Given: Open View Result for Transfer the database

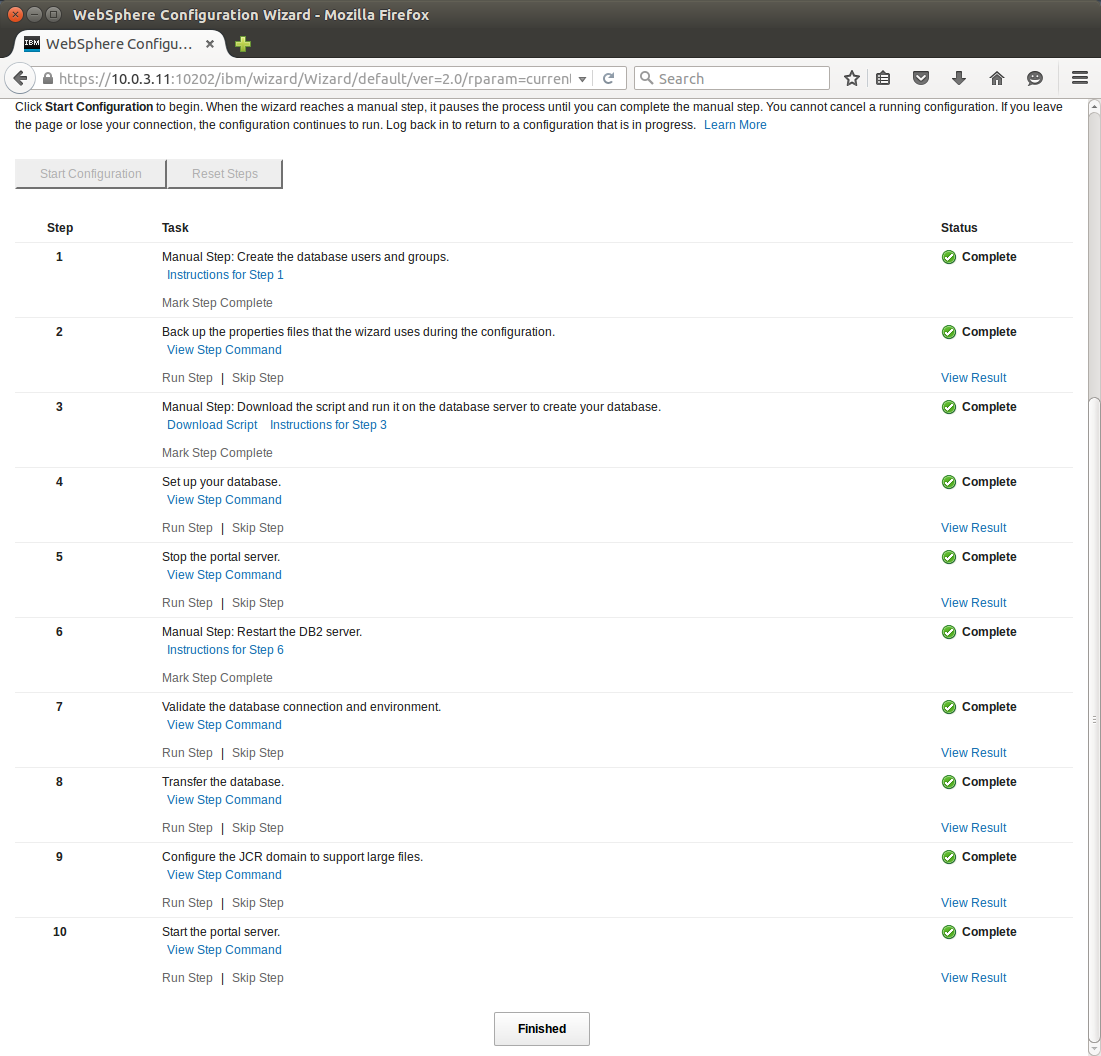Looking at the screenshot, I should click(x=973, y=829).
